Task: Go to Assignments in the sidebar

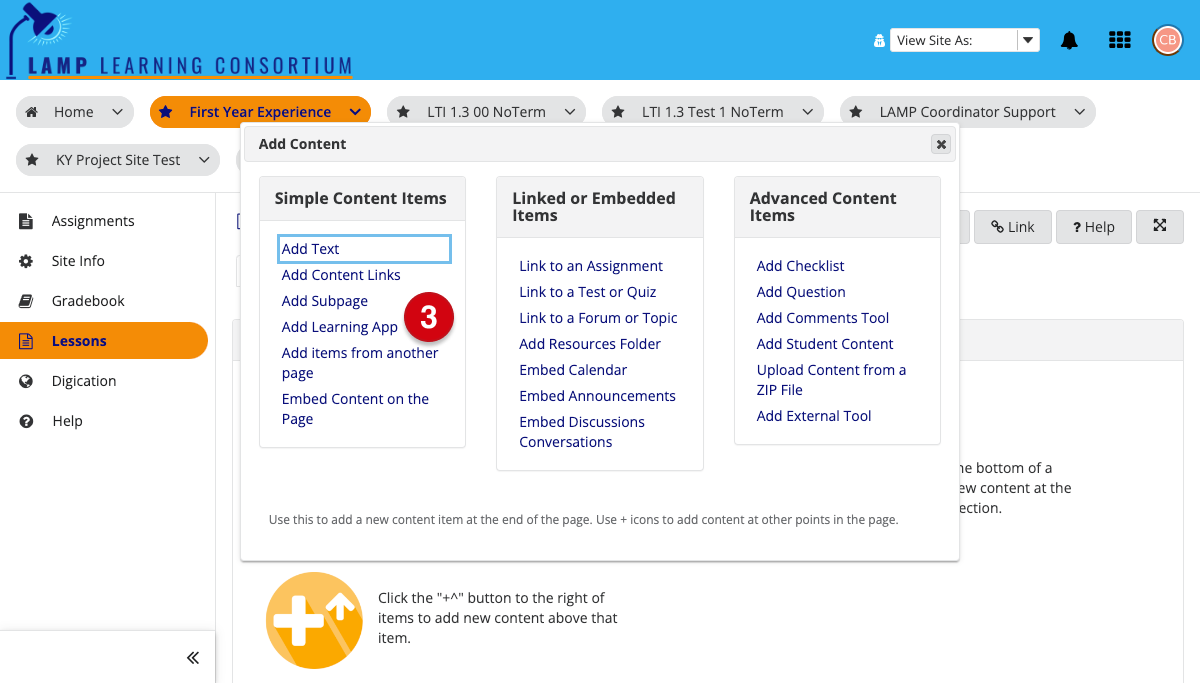Action: [x=93, y=221]
